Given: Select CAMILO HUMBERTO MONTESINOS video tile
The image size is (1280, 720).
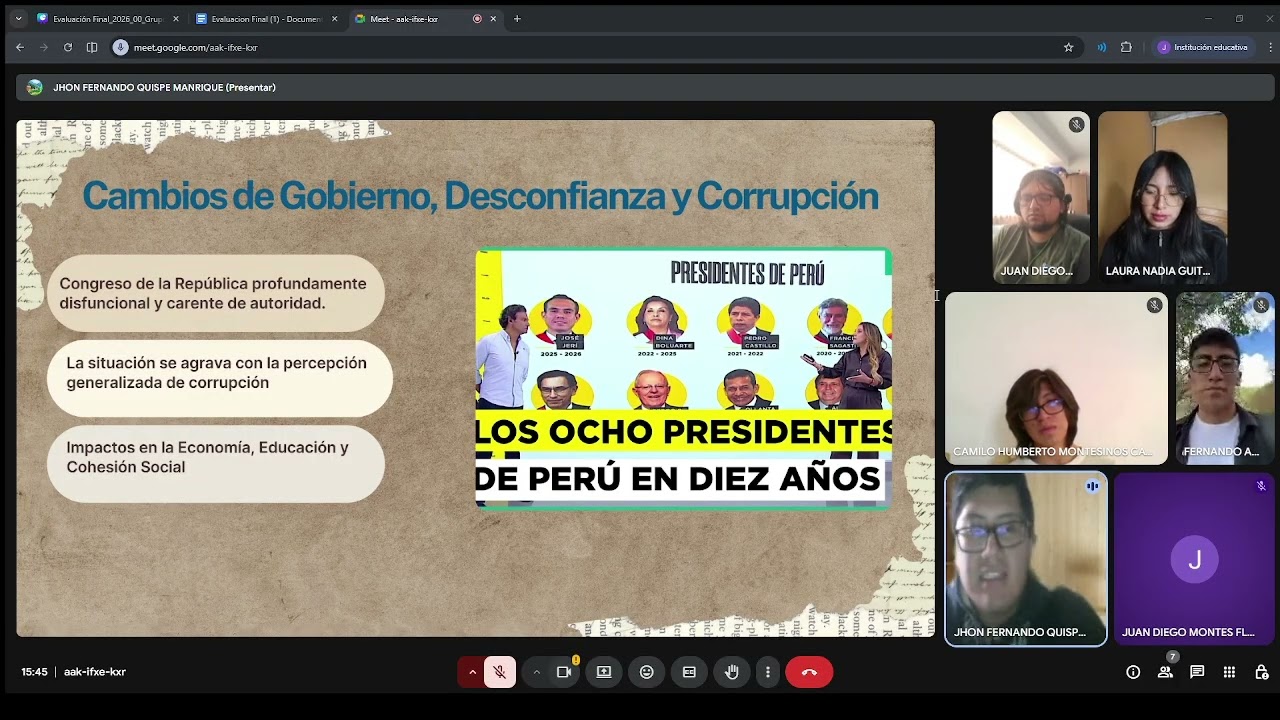Looking at the screenshot, I should coord(1056,379).
